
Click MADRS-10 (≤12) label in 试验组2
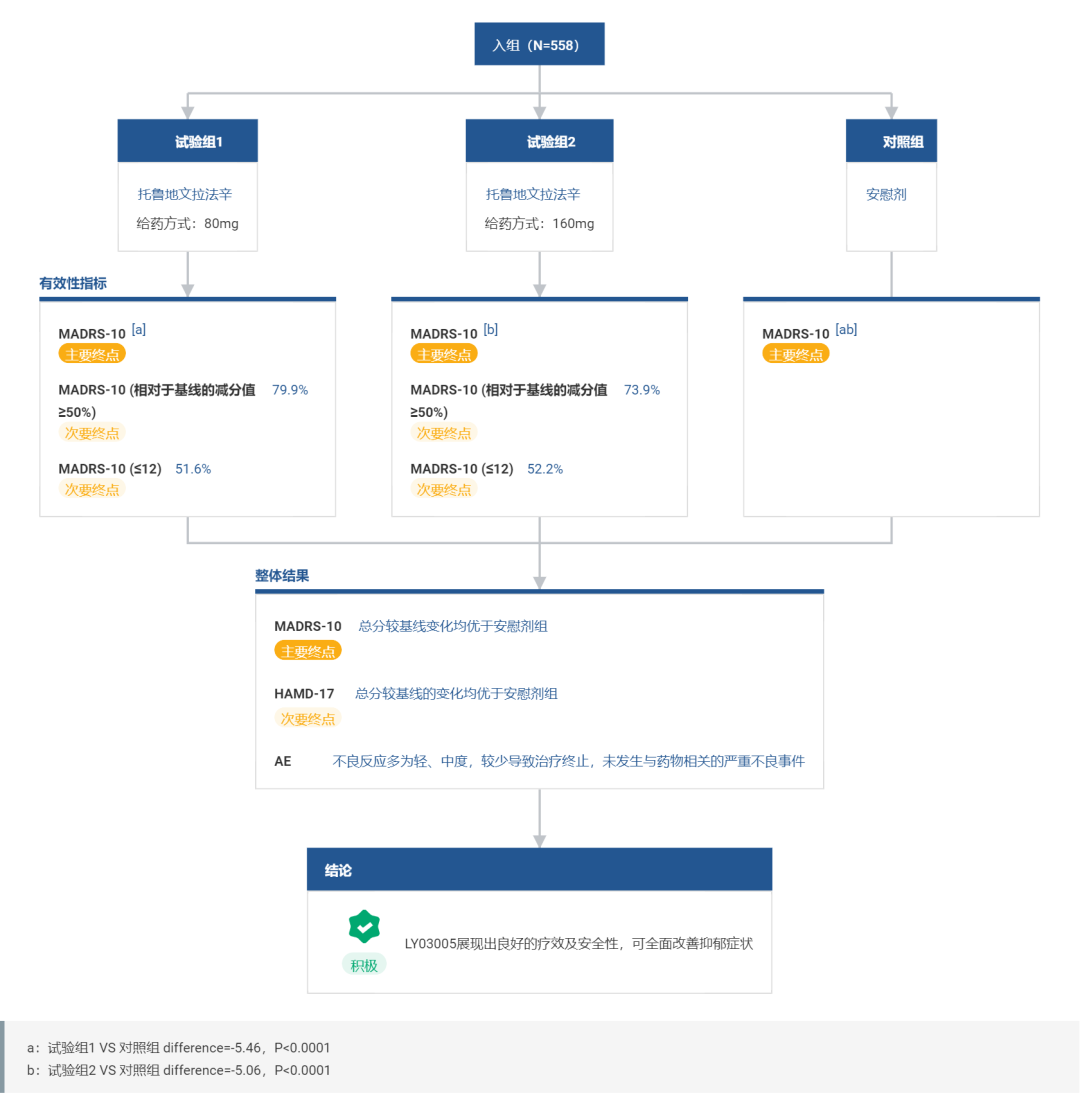click(461, 469)
